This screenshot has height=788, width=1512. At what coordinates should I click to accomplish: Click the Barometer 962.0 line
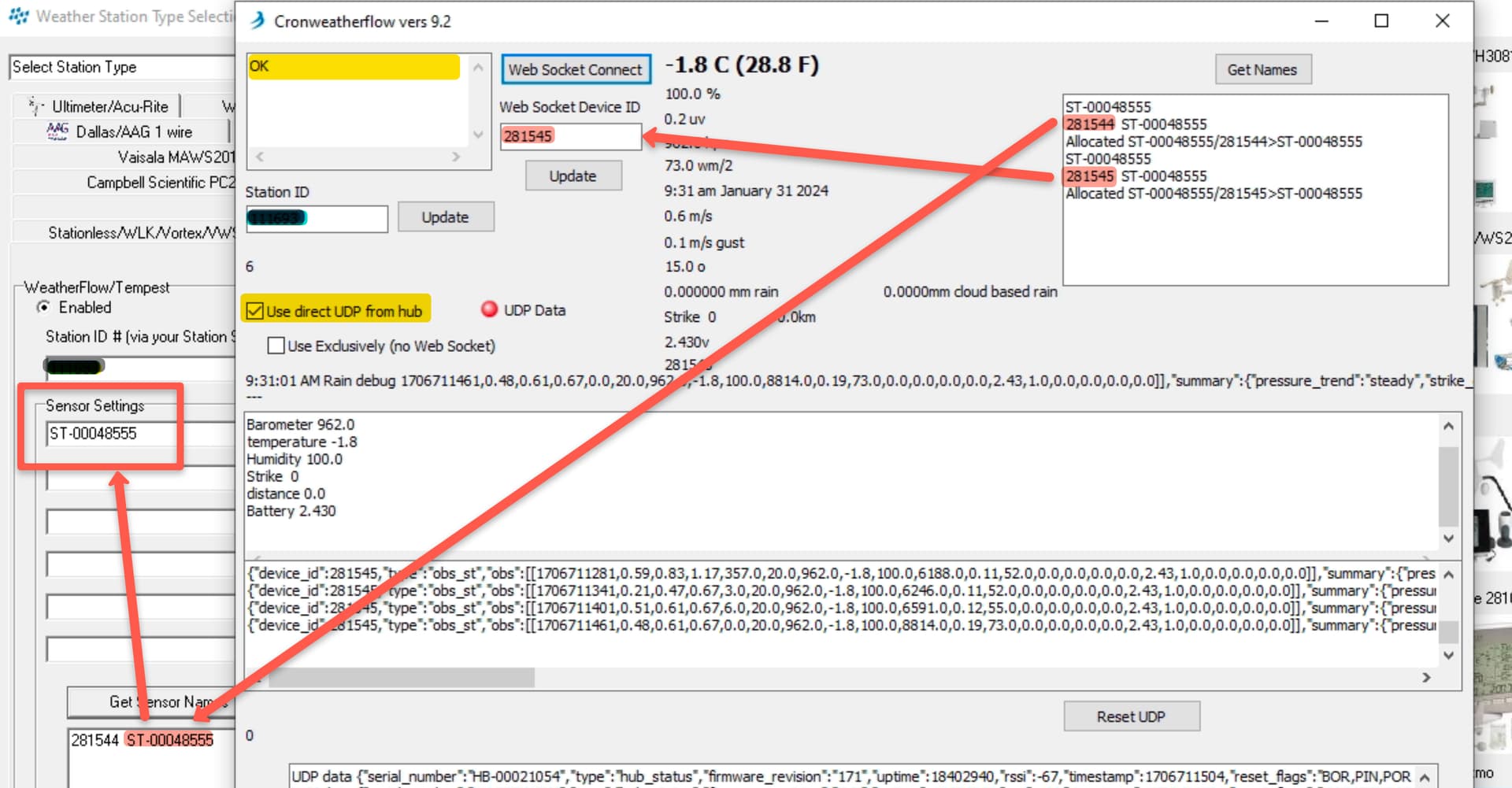coord(301,424)
